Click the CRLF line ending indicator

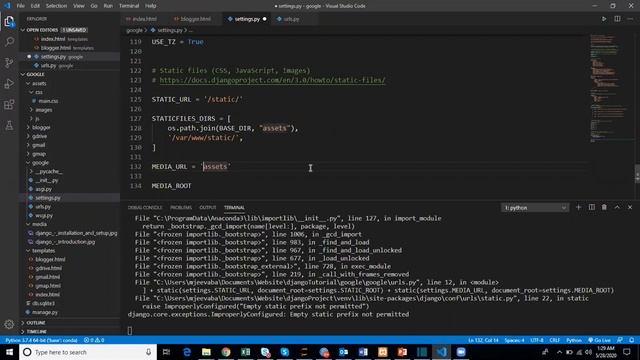pyautogui.click(x=554, y=340)
